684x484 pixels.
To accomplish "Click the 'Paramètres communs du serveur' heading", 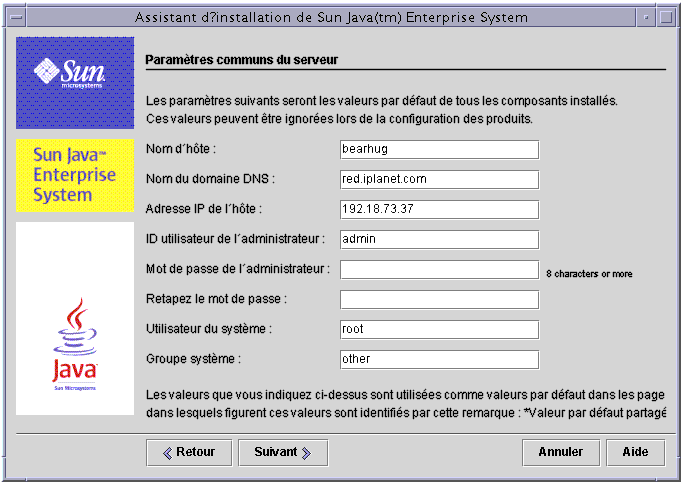I will point(242,60).
